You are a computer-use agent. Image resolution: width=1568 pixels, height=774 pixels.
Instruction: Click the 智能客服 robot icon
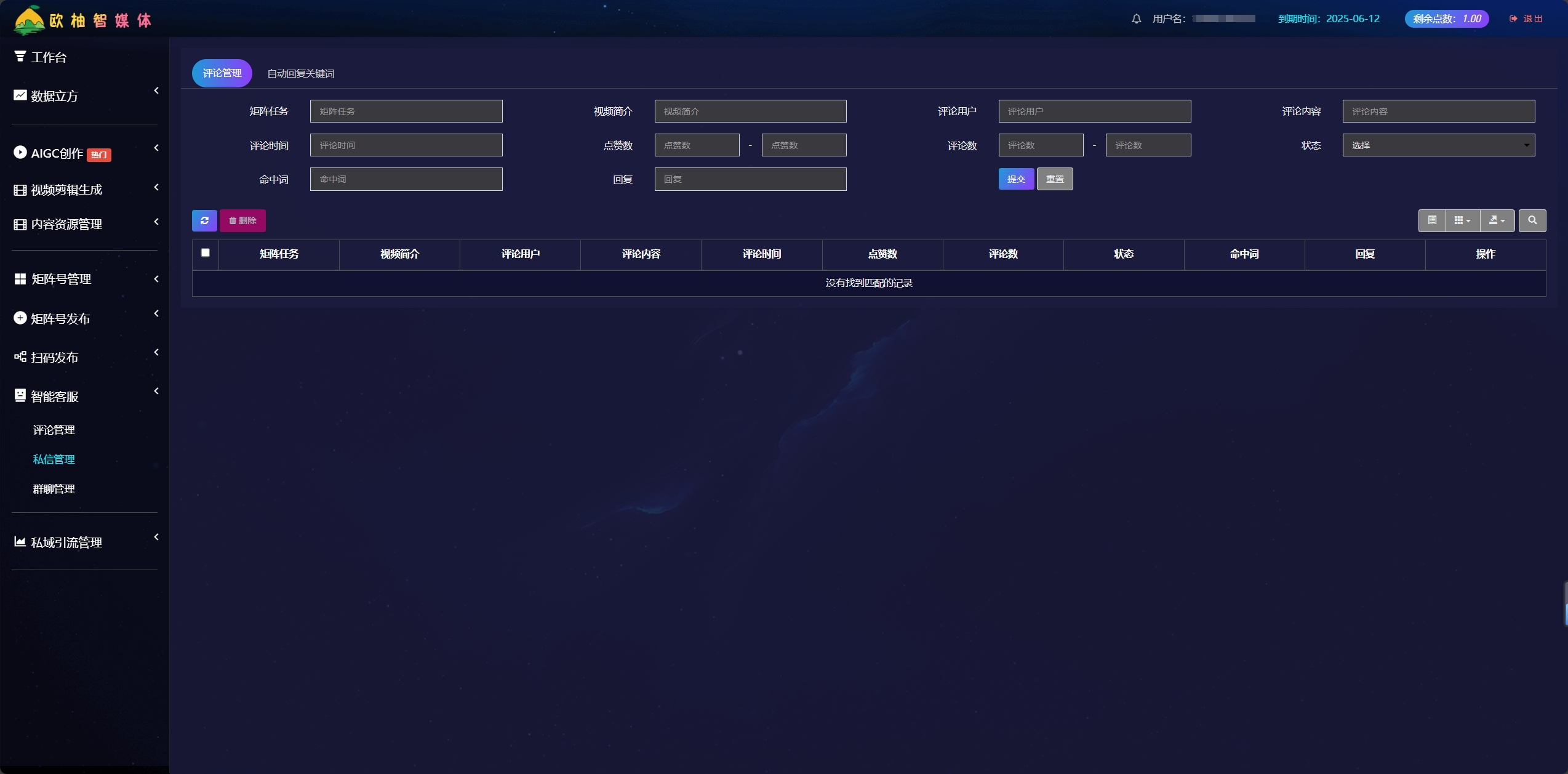(x=20, y=395)
